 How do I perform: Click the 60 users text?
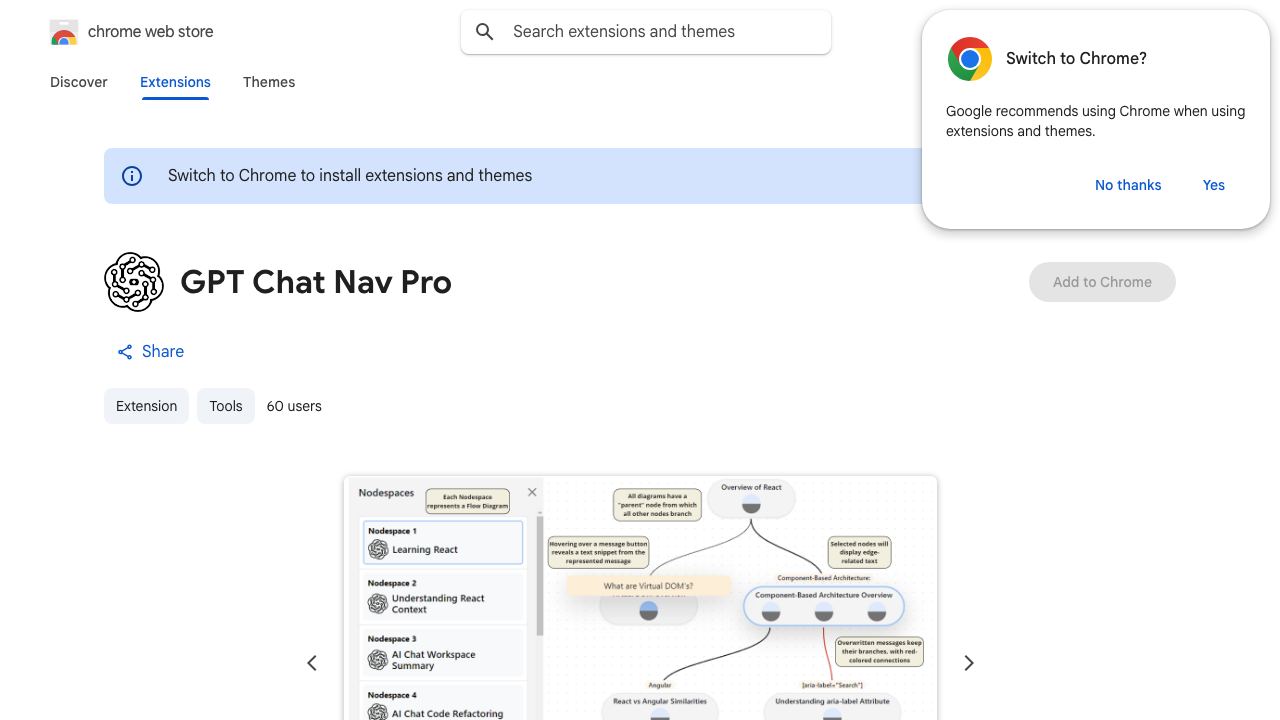pos(294,406)
